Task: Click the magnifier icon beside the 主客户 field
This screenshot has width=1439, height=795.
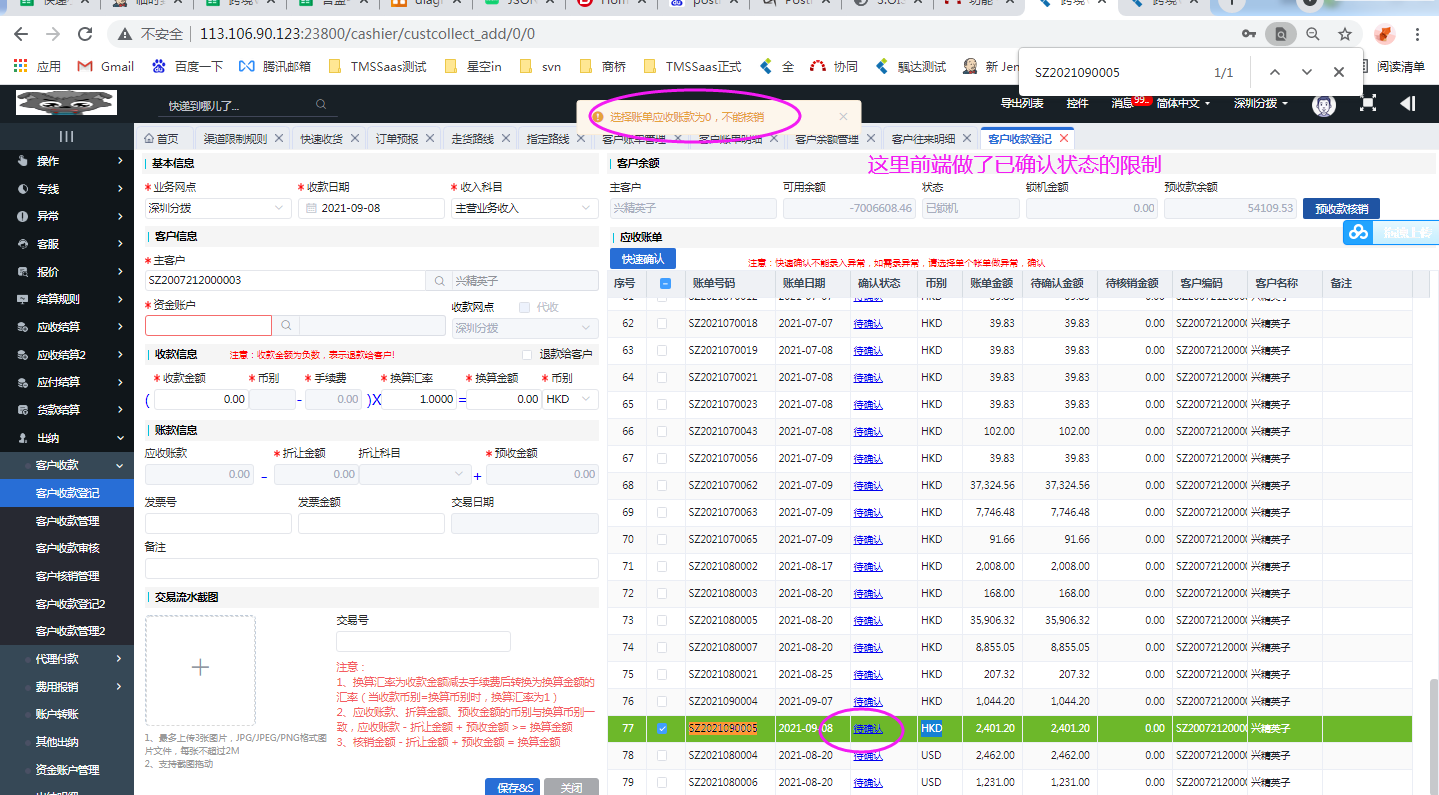Action: click(438, 281)
